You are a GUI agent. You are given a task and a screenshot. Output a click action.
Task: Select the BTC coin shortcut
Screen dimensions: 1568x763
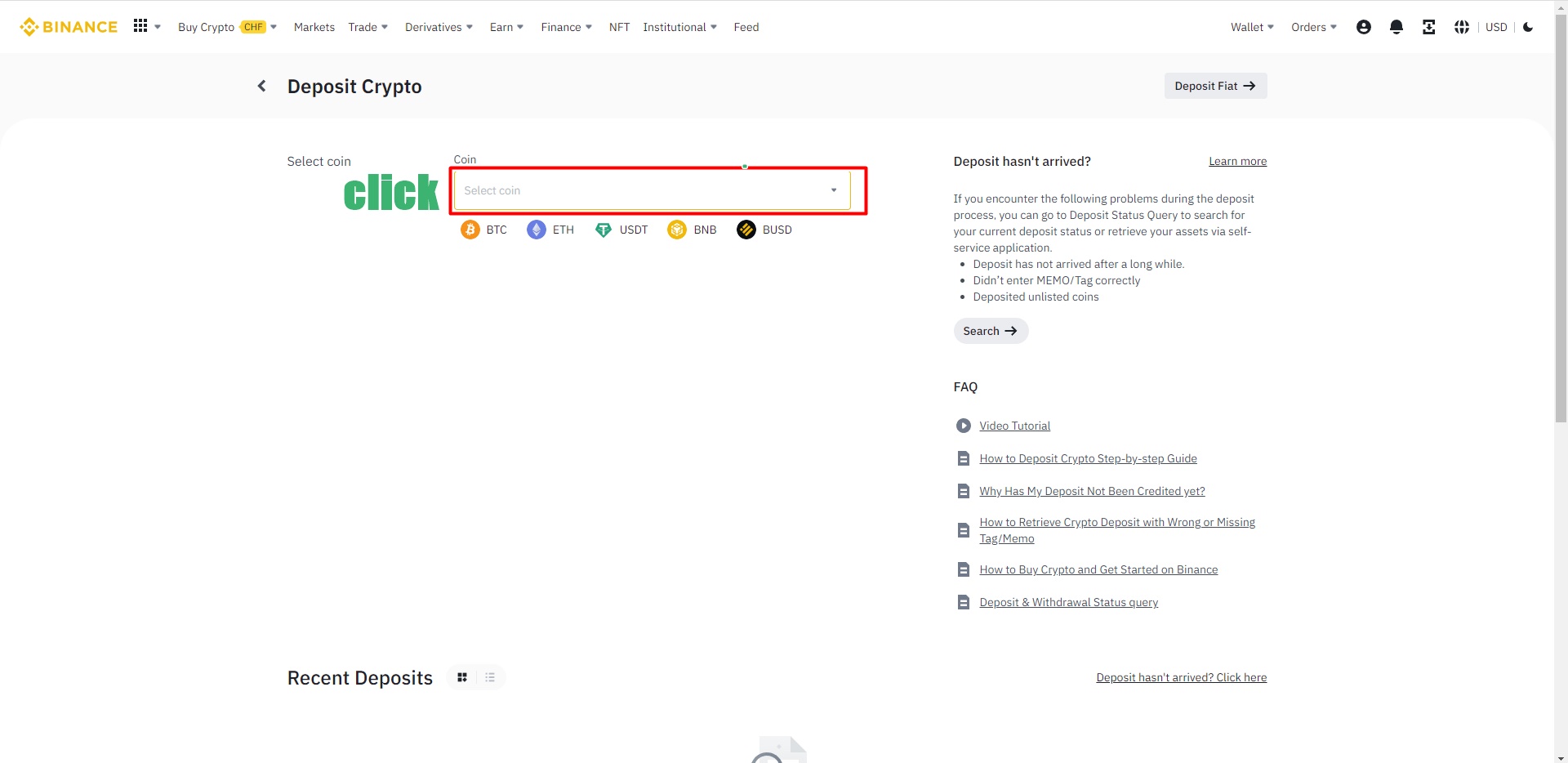point(483,230)
